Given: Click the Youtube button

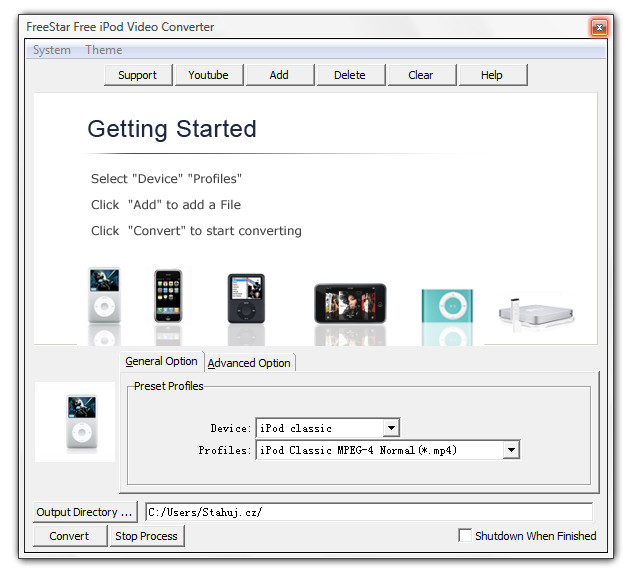Looking at the screenshot, I should [208, 75].
